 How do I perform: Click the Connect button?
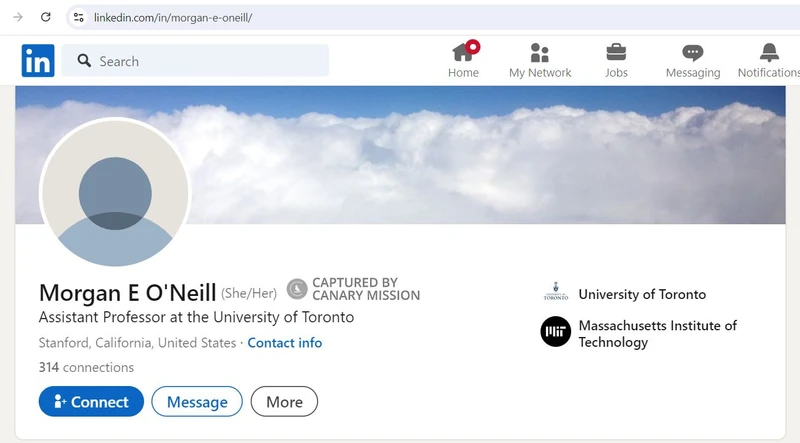(x=91, y=402)
